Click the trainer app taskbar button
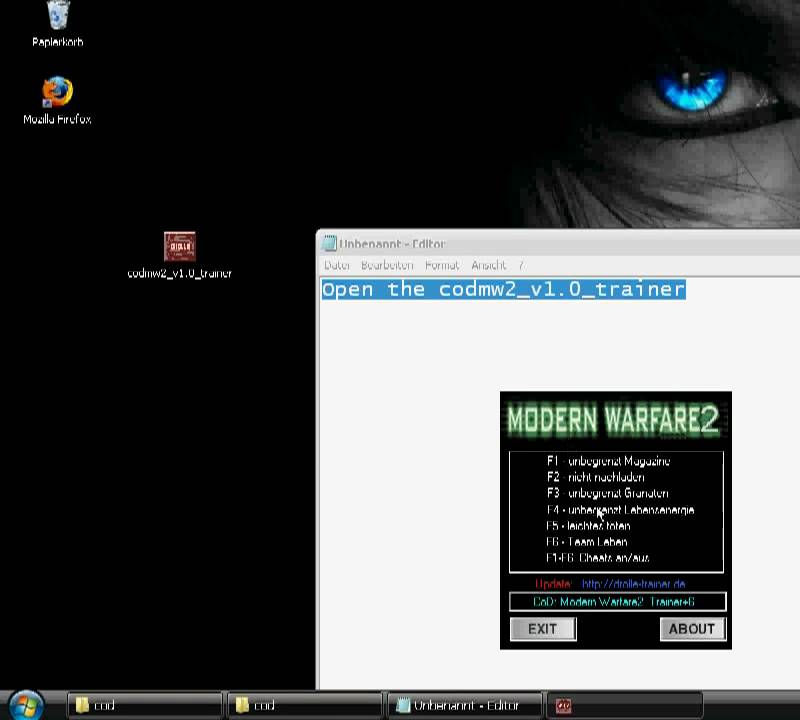Viewport: 800px width, 720px height. (624, 705)
